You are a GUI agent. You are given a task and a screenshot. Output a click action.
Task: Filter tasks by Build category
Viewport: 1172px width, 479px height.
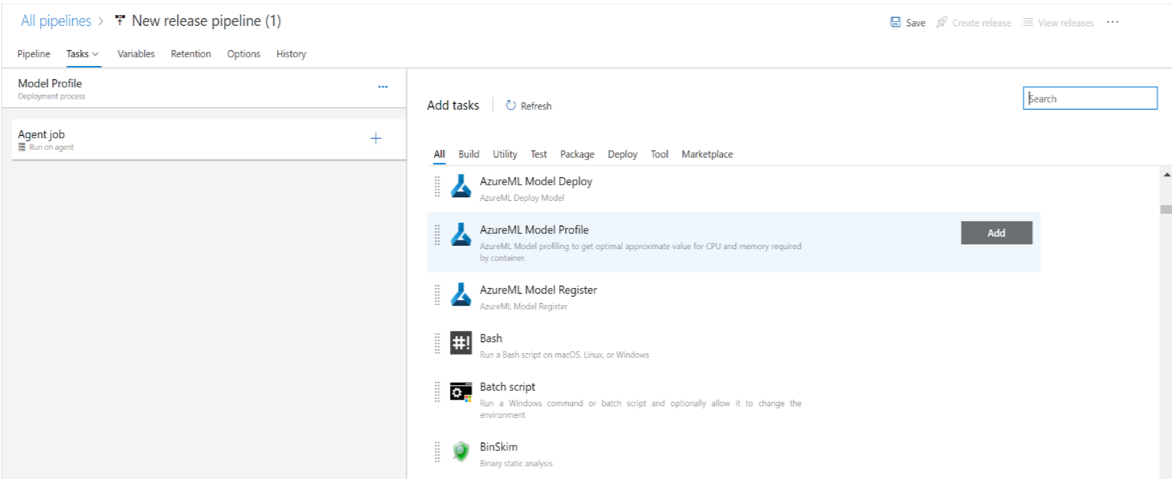(x=469, y=154)
